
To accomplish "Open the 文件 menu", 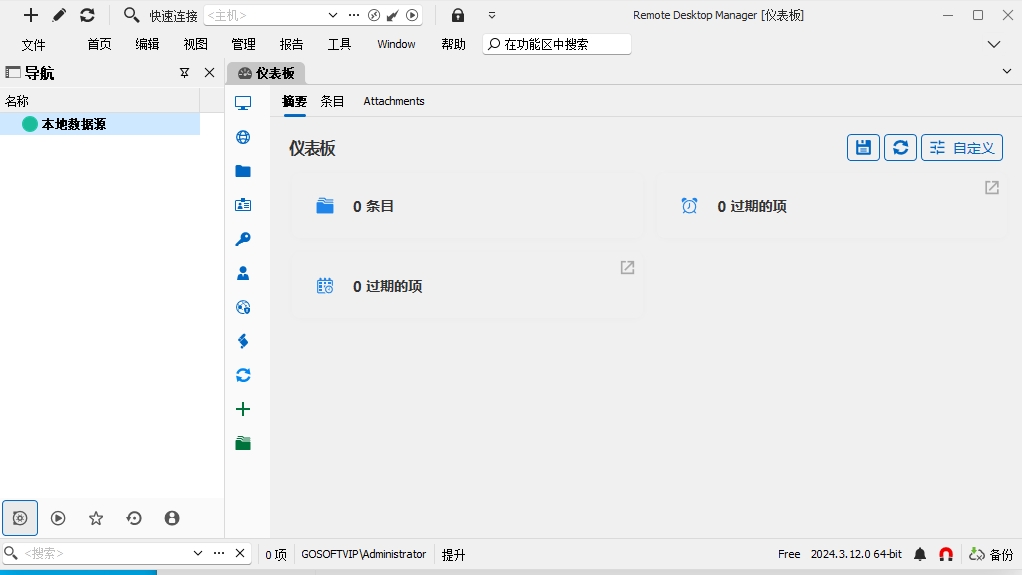I will pos(33,44).
